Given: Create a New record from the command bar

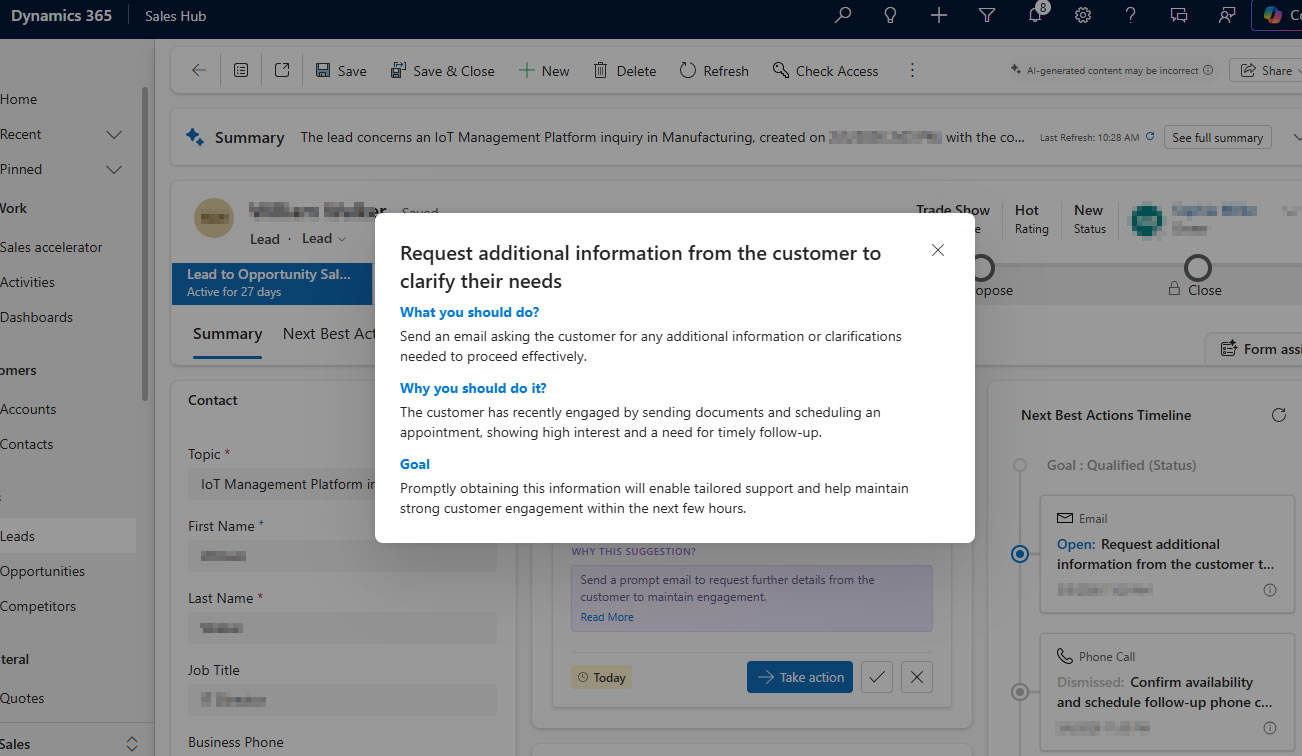Looking at the screenshot, I should (544, 71).
